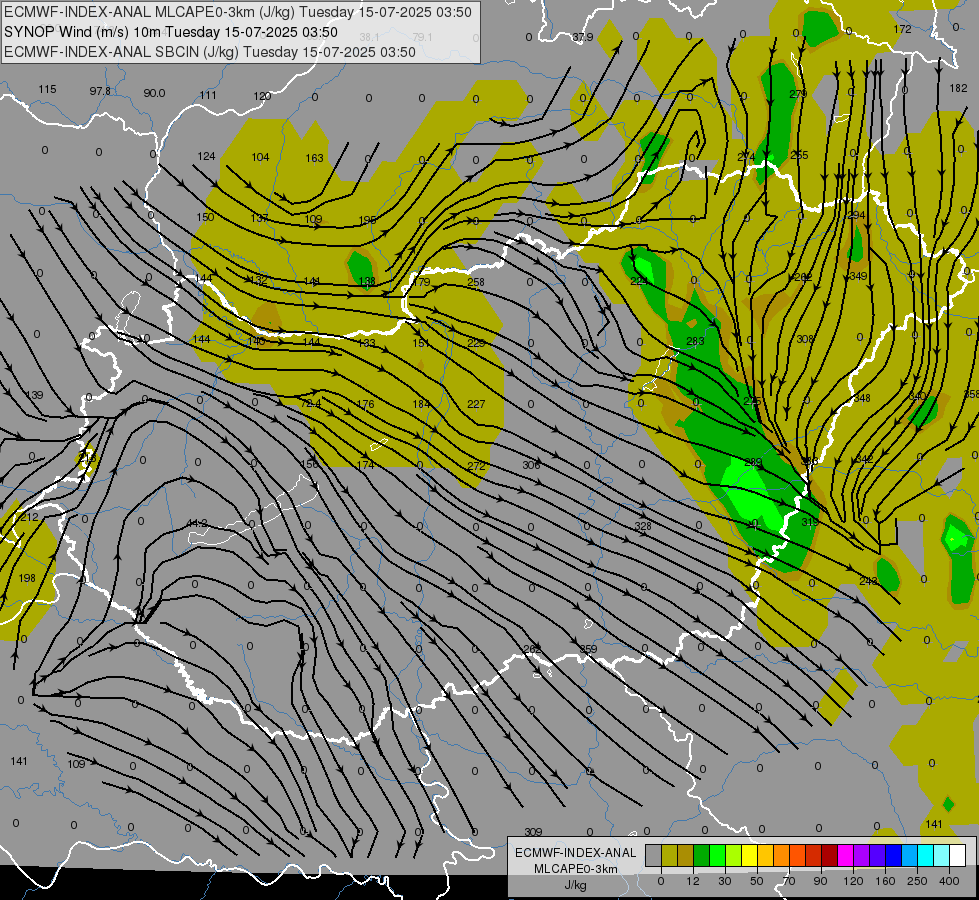Viewport: 979px width, 900px height.
Task: Pick the pure yellow legend swatch before 50
Action: pos(749,855)
